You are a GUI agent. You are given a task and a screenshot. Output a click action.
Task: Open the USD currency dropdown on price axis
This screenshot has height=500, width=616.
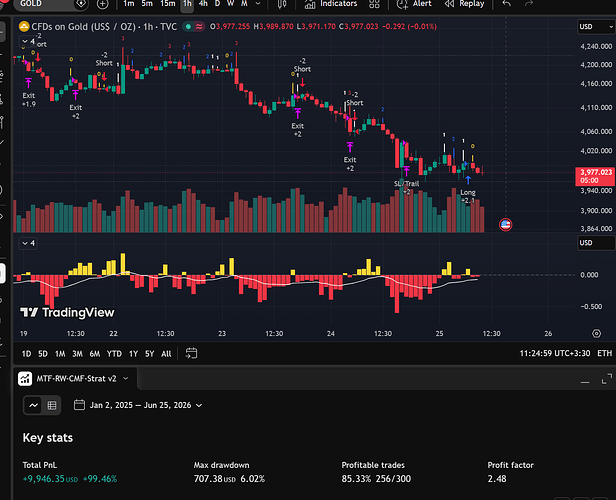point(596,27)
